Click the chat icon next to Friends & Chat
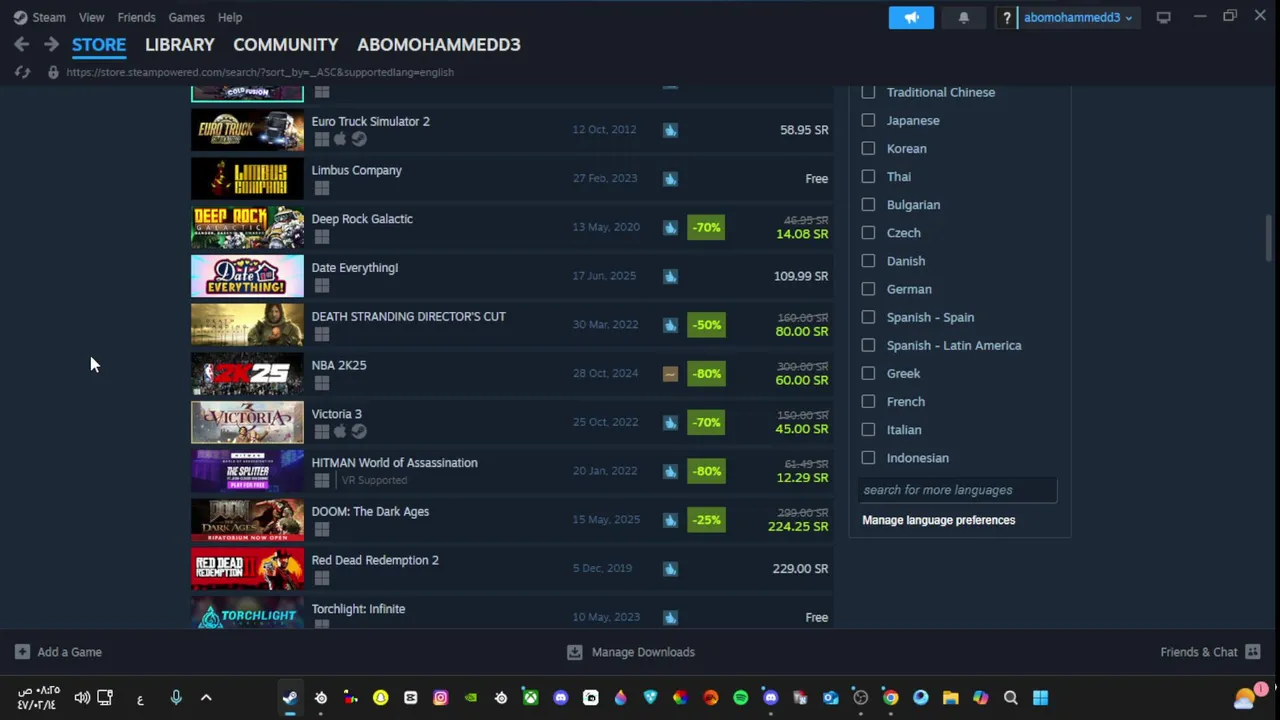 1252,652
